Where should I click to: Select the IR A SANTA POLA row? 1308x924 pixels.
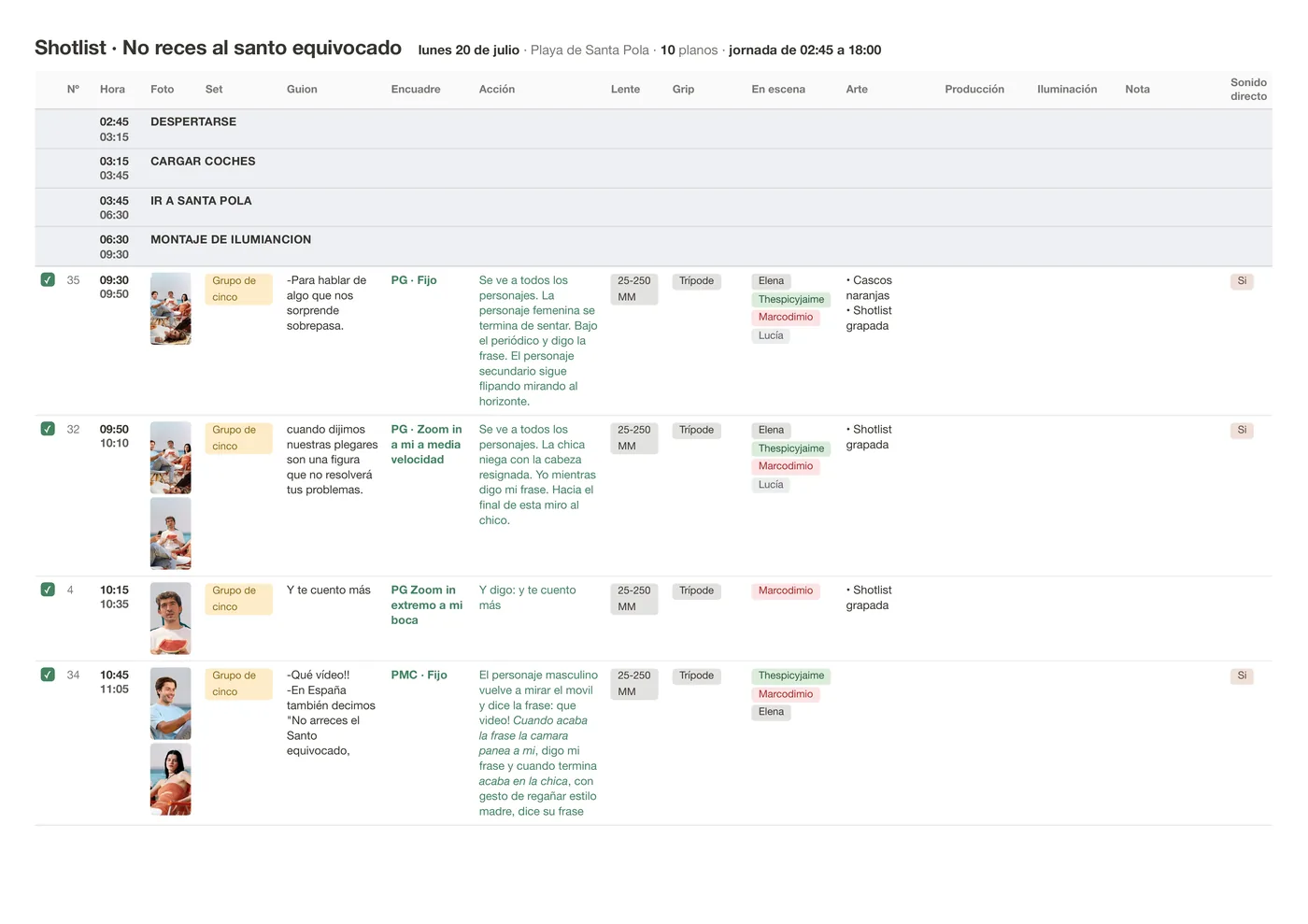tap(653, 207)
